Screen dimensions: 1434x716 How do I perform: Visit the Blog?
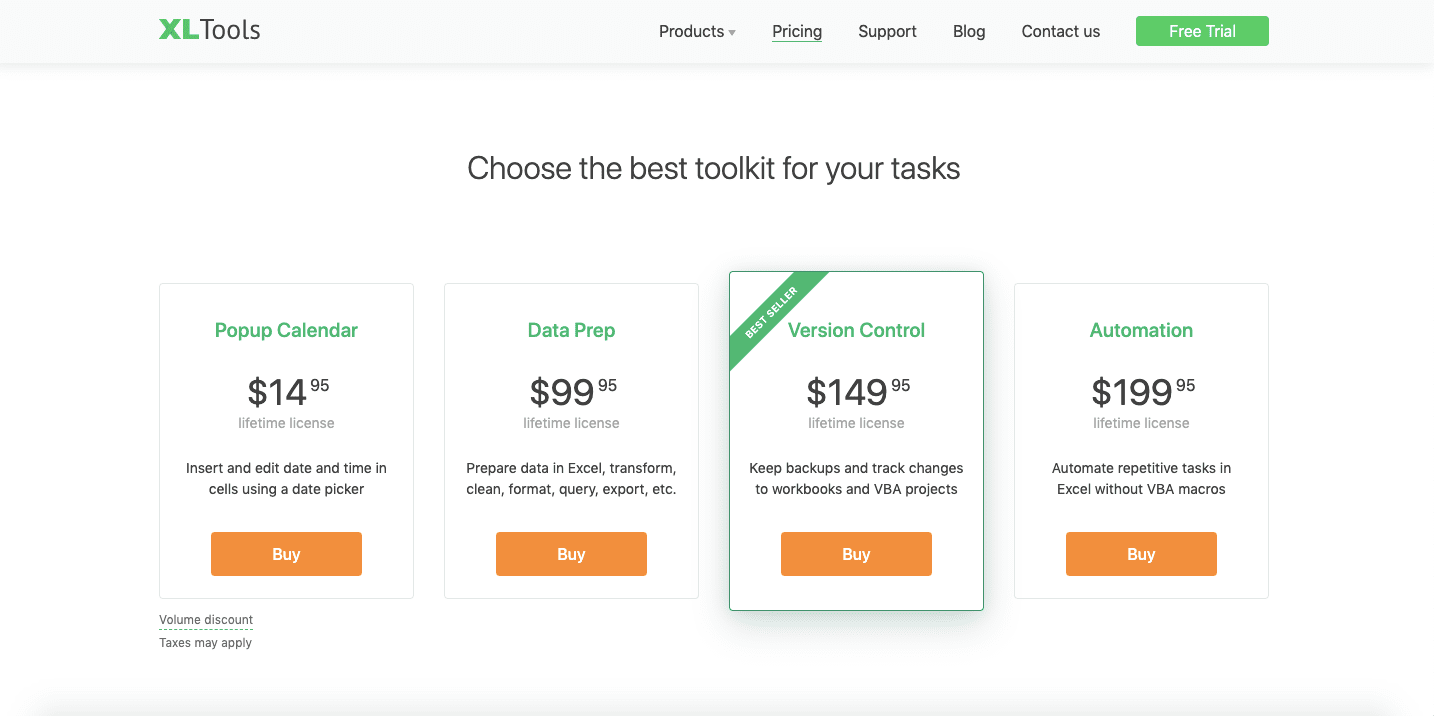(x=969, y=31)
